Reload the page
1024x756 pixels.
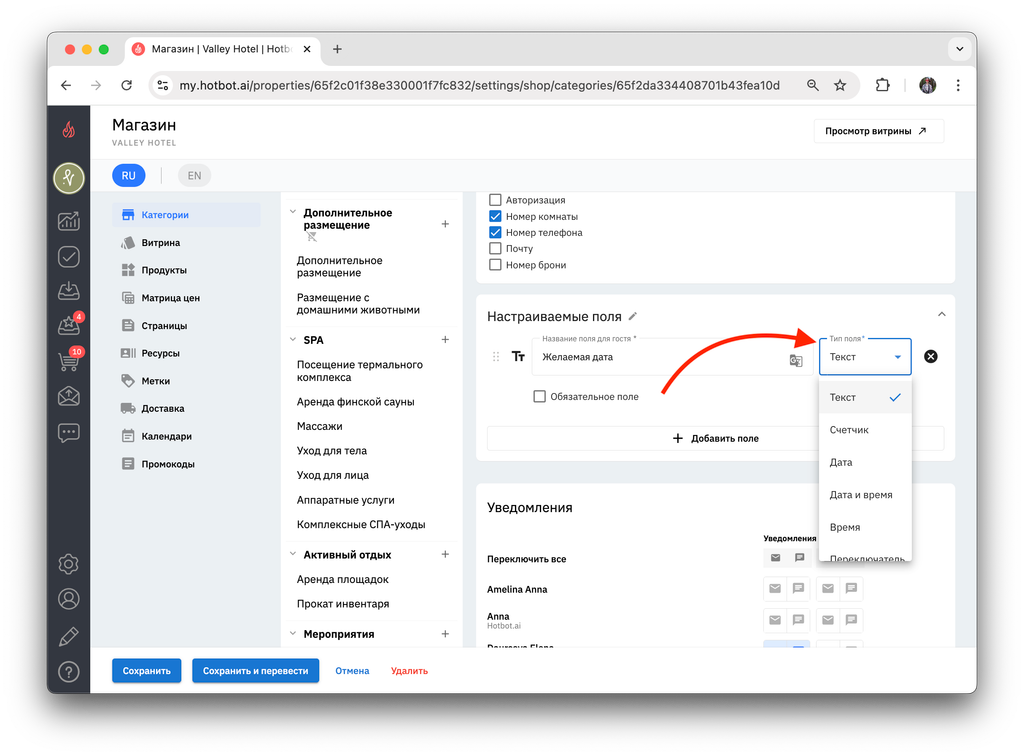tap(127, 85)
